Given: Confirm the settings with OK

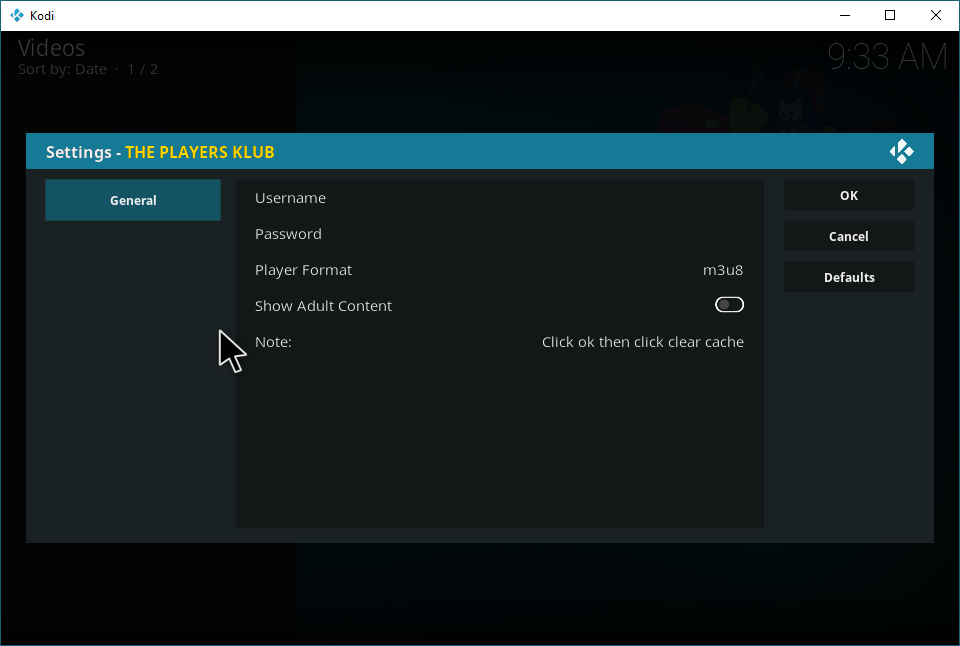Looking at the screenshot, I should click(x=848, y=195).
